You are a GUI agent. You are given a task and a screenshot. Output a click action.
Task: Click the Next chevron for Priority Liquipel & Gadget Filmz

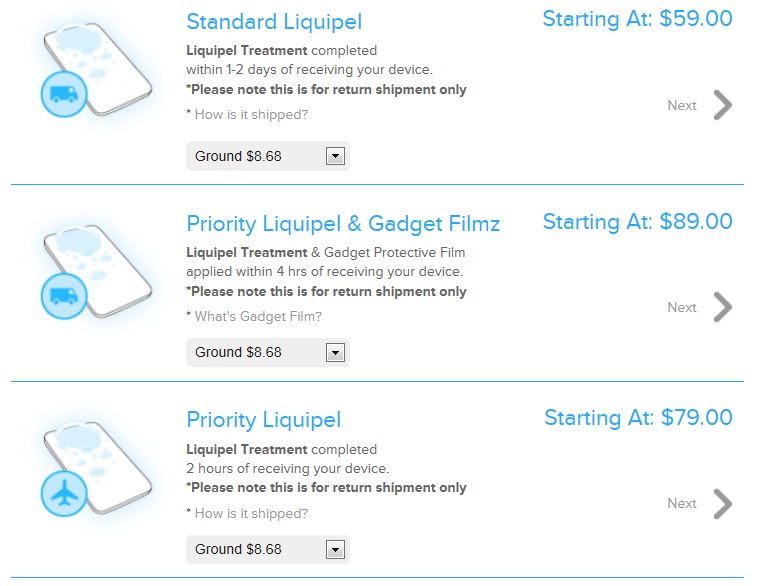click(722, 307)
